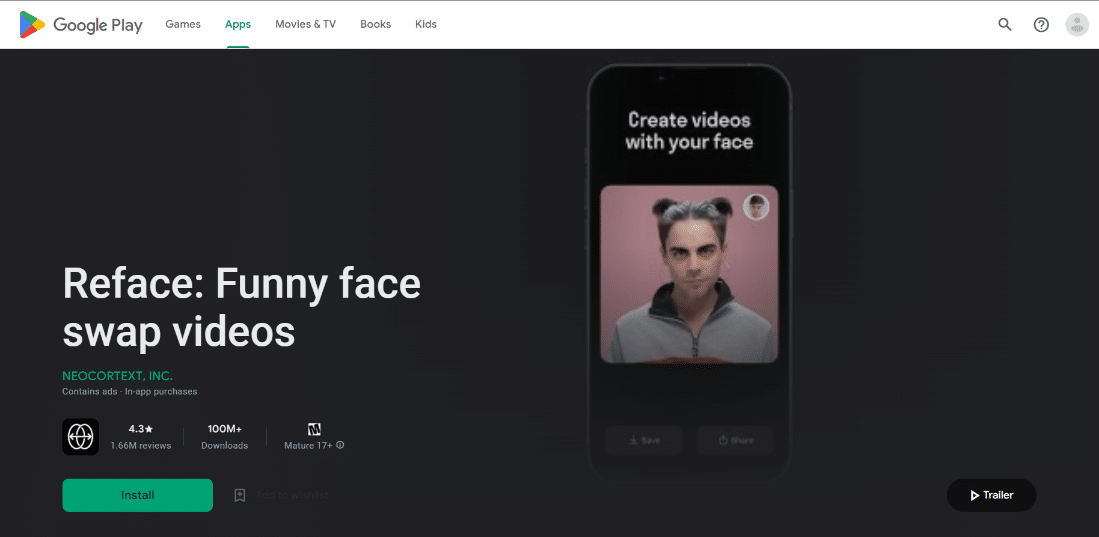
Task: Install the Reface app
Action: pos(137,495)
